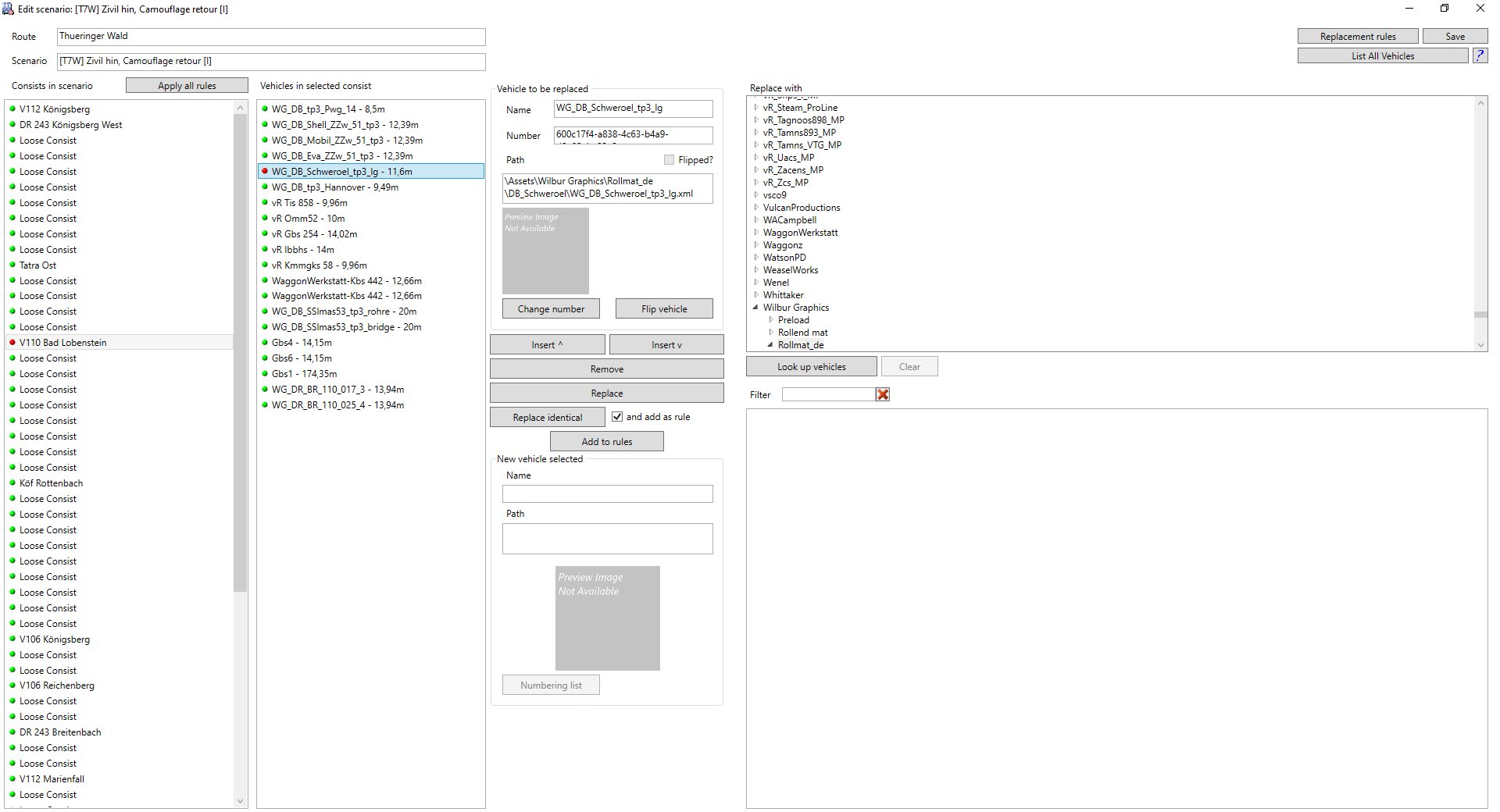Click green dot beside Tatra Ost consist
The height and width of the screenshot is (812, 1500).
tap(12, 265)
